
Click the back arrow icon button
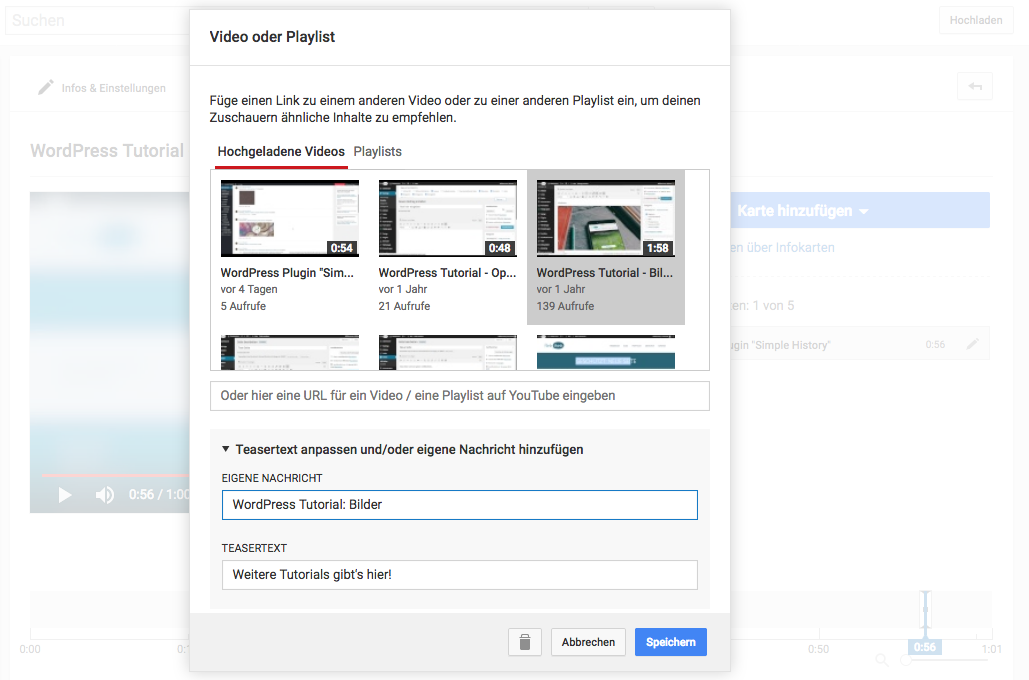click(974, 87)
